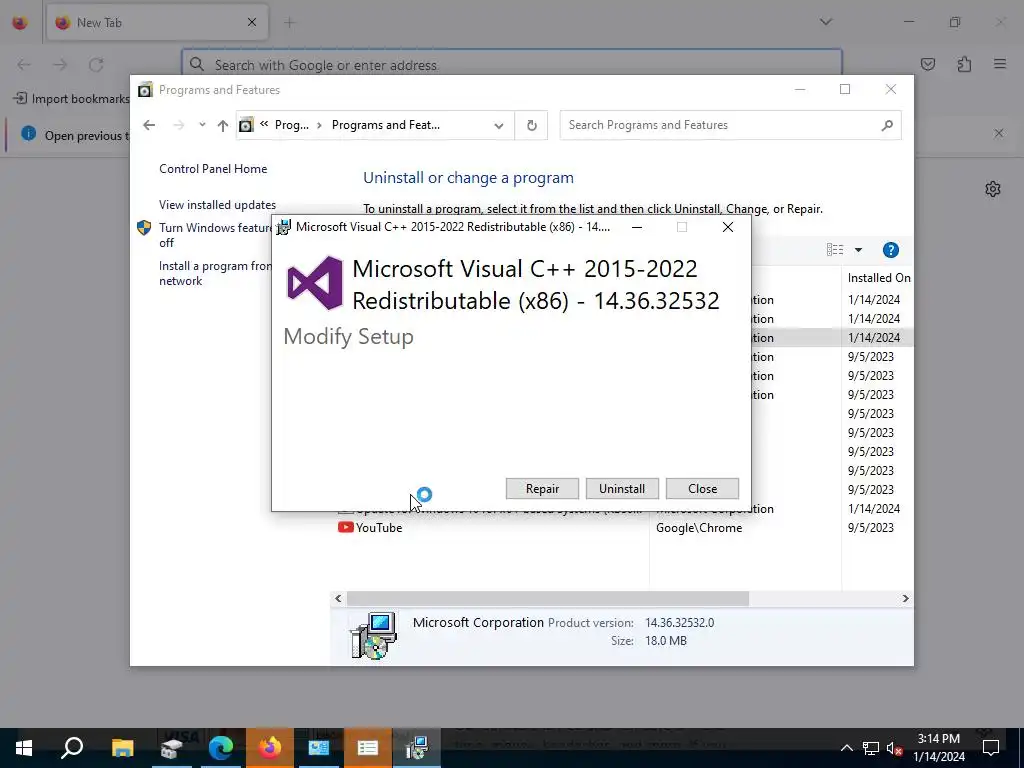Click the shield icon beside Turn Windows features
The height and width of the screenshot is (768, 1024).
click(144, 227)
